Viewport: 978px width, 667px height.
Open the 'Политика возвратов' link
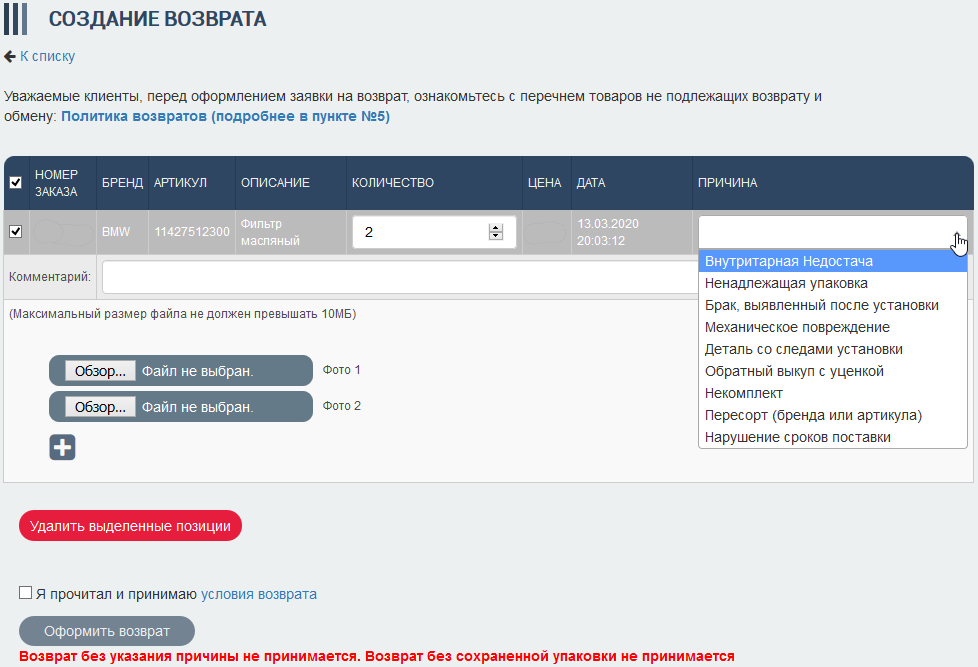(x=225, y=117)
